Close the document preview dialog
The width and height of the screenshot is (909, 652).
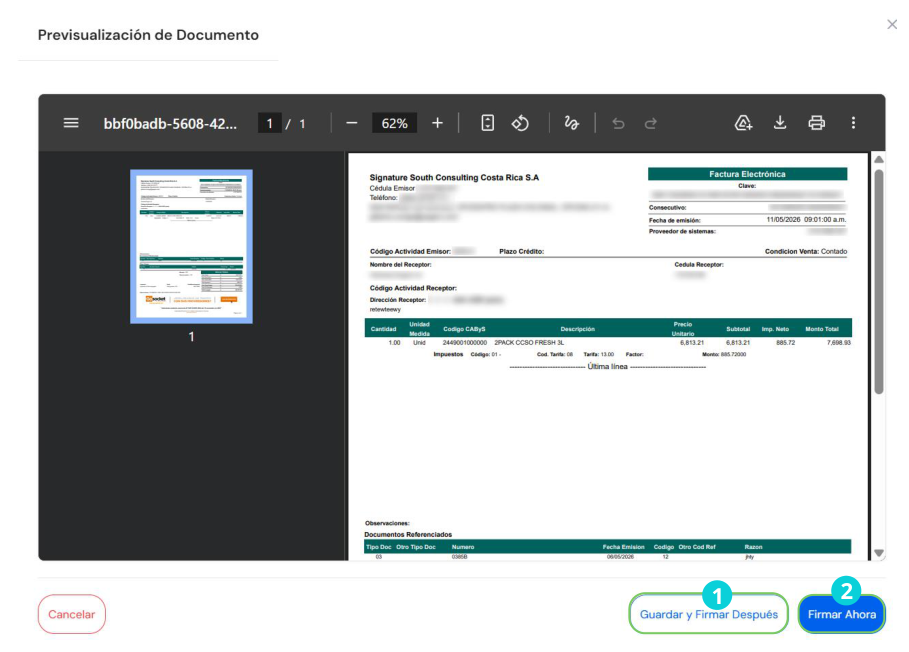(x=892, y=24)
